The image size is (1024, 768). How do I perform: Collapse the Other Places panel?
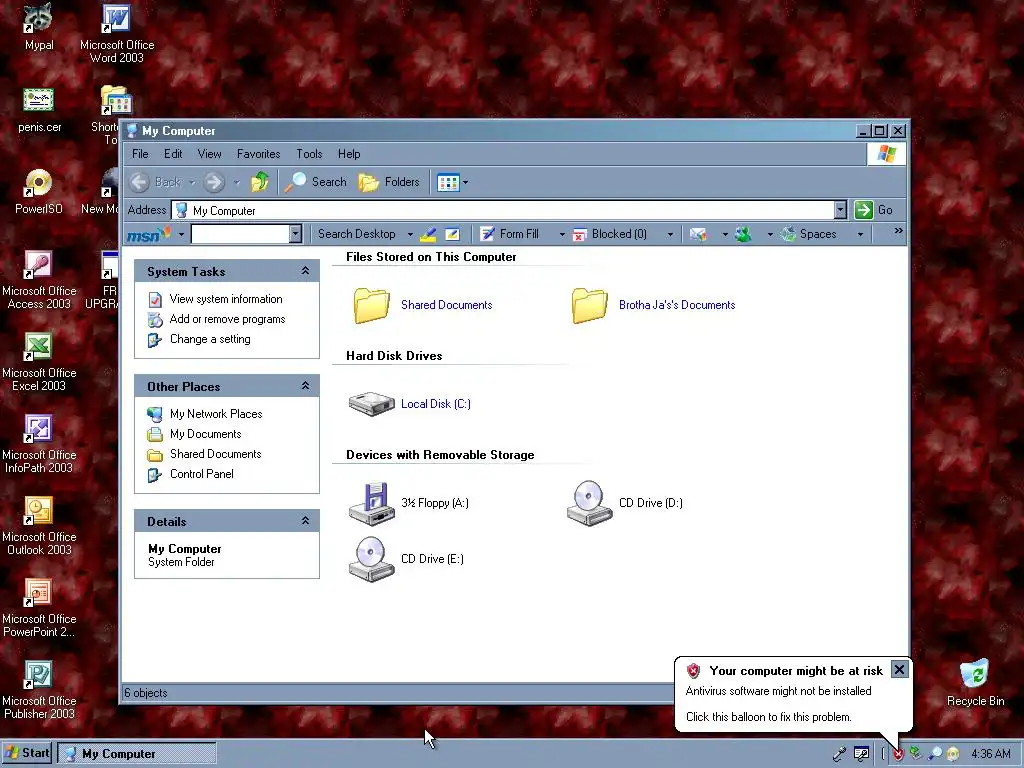pos(305,385)
